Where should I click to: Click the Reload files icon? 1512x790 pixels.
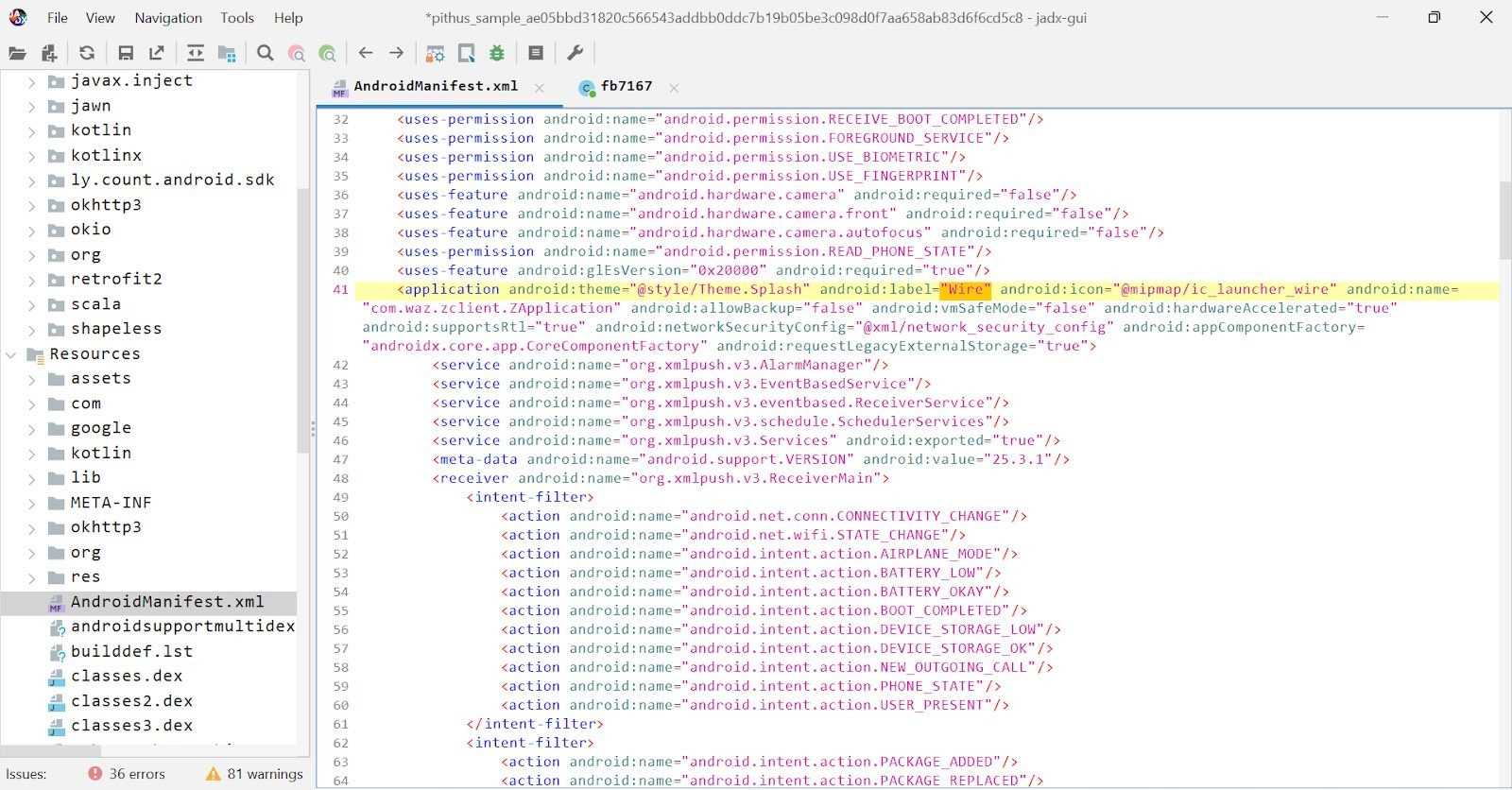point(87,54)
